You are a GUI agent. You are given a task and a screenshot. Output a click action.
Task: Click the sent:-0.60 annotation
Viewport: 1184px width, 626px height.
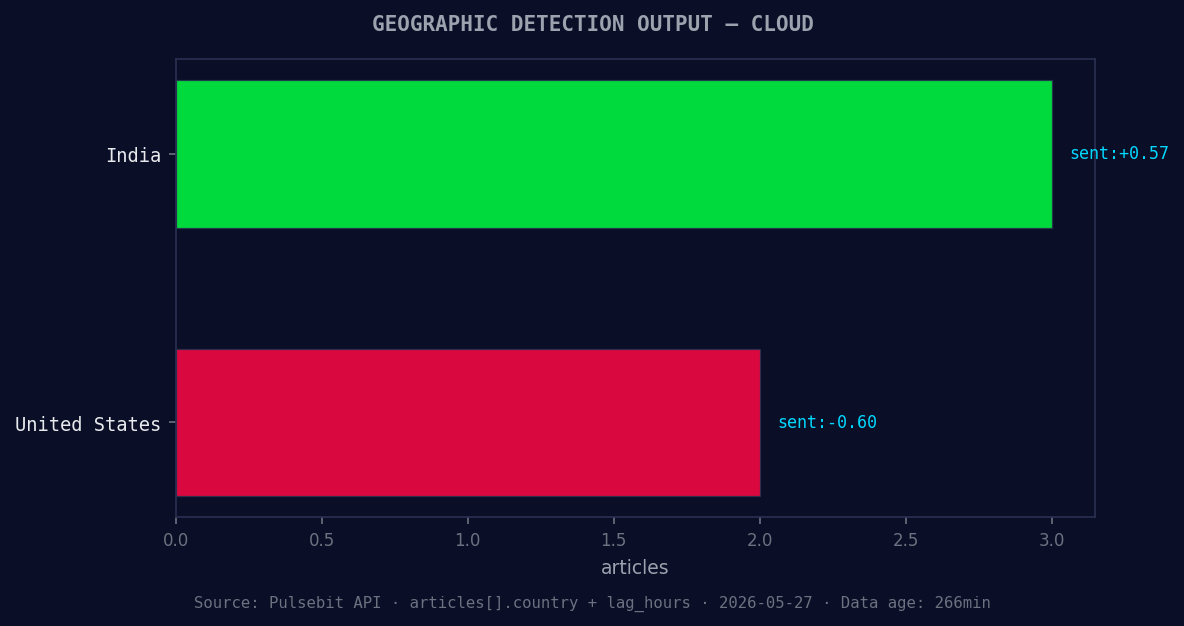click(828, 422)
